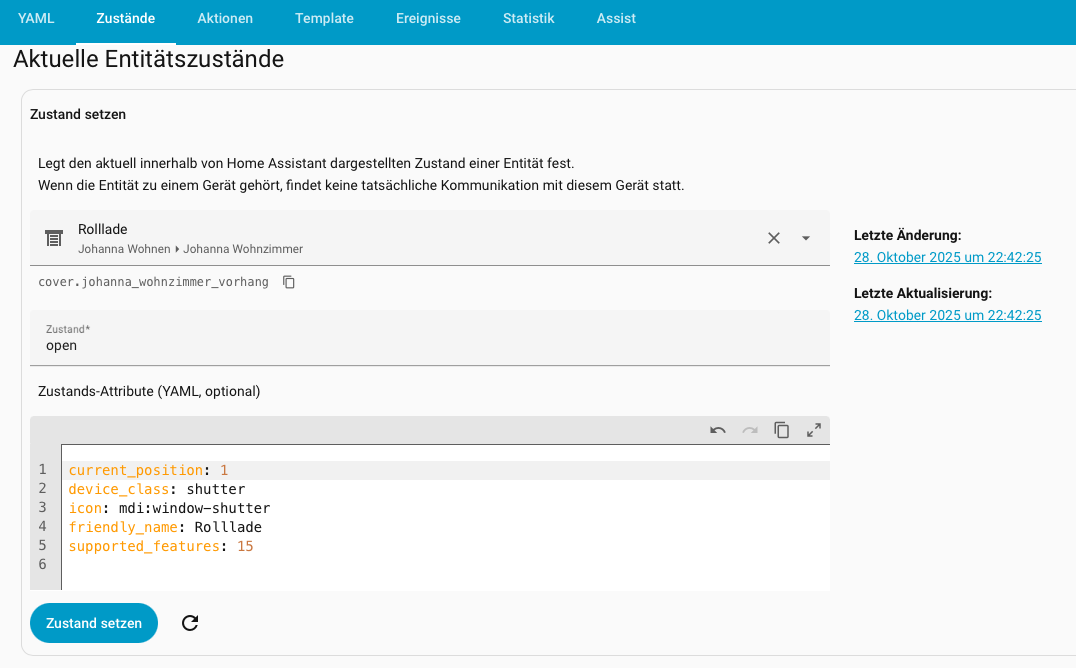
Task: Clear the selected Rolllade entity
Action: pyautogui.click(x=773, y=238)
